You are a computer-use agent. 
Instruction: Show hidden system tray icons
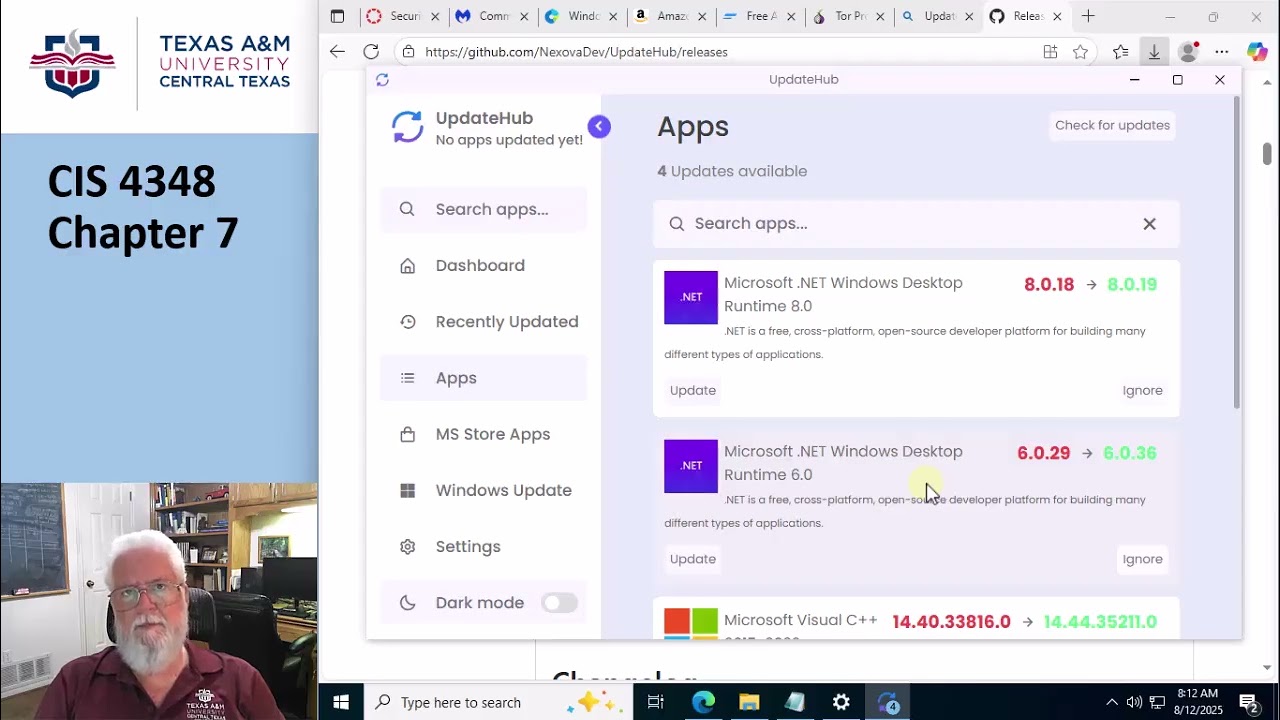1111,702
